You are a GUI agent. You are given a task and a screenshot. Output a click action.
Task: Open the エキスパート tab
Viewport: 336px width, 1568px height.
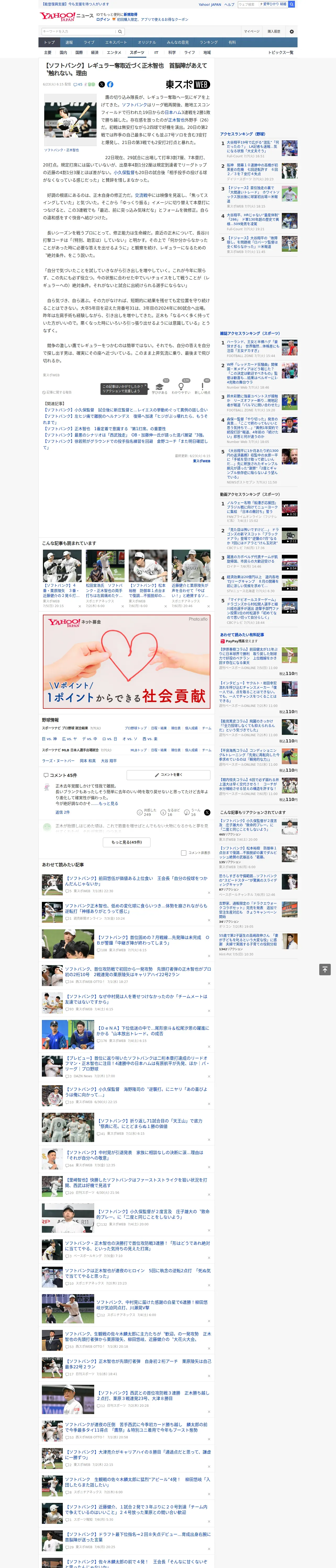[116, 43]
